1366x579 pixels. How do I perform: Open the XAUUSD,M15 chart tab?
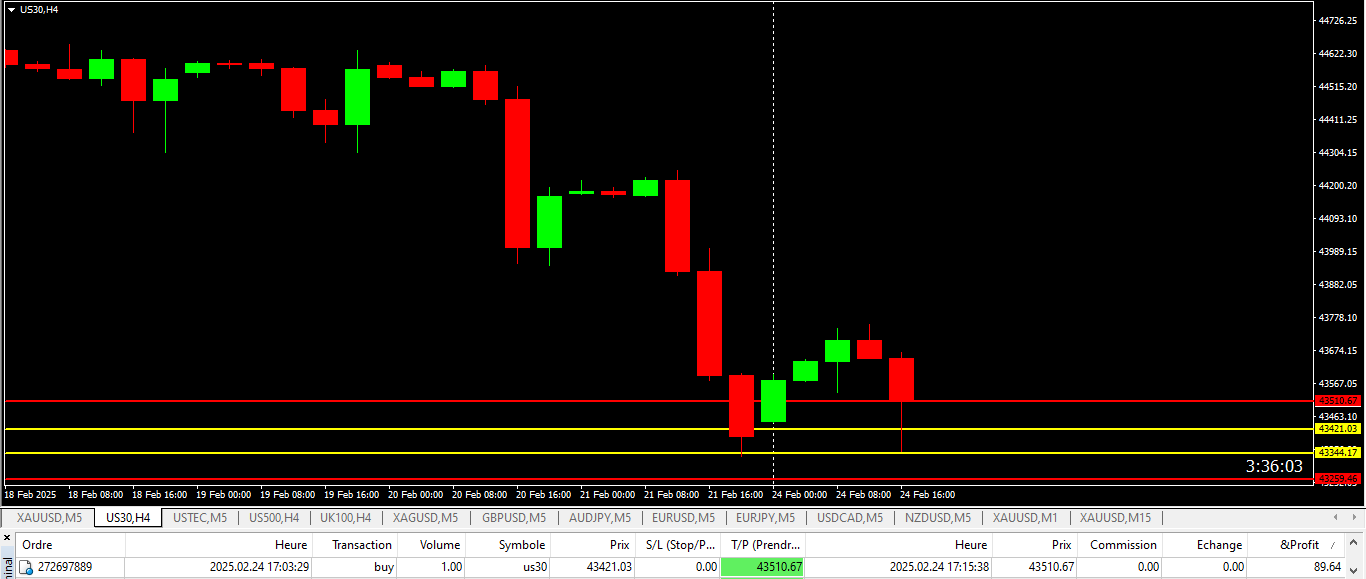[x=1115, y=517]
